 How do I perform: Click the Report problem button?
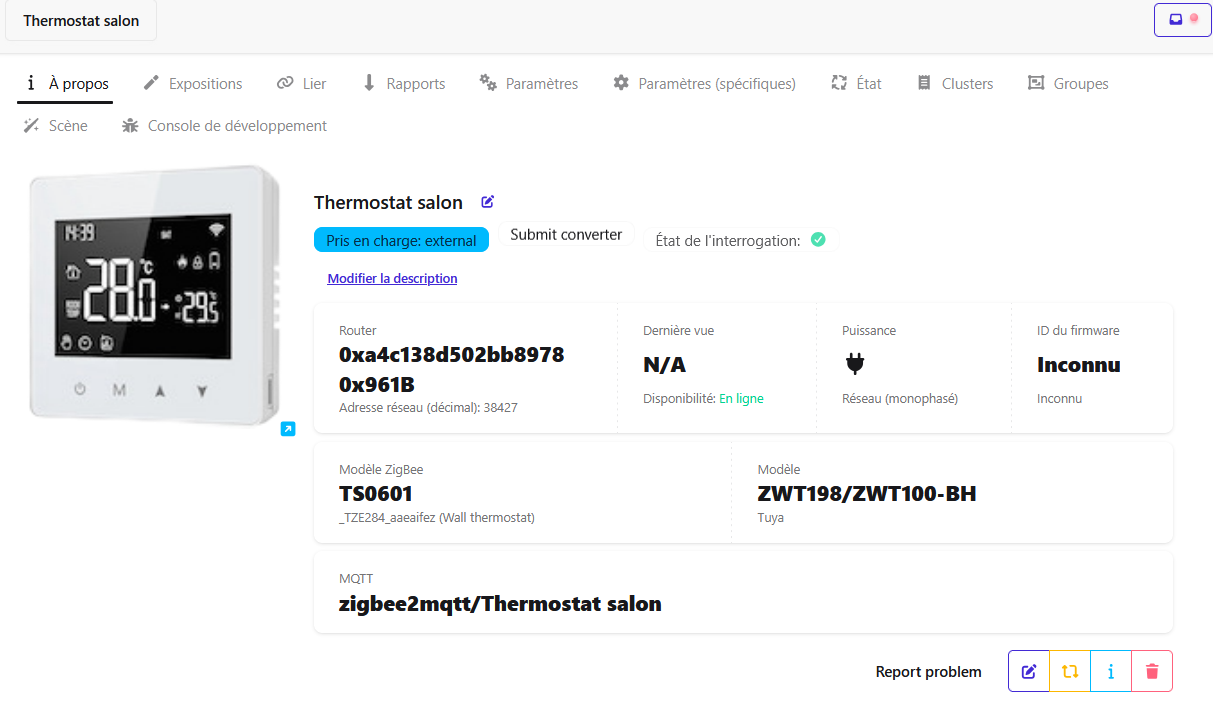pos(928,672)
